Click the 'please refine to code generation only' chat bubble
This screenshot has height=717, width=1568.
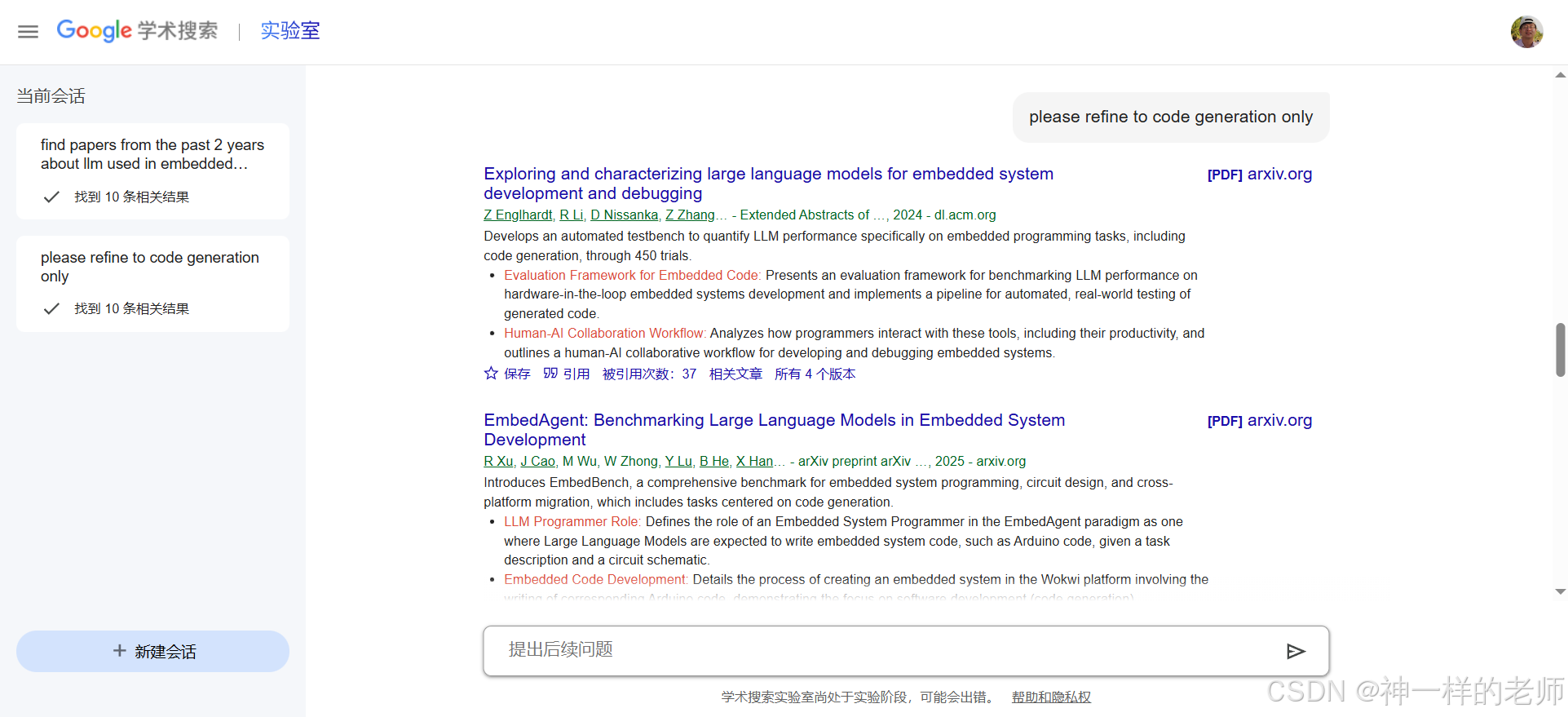(1171, 117)
